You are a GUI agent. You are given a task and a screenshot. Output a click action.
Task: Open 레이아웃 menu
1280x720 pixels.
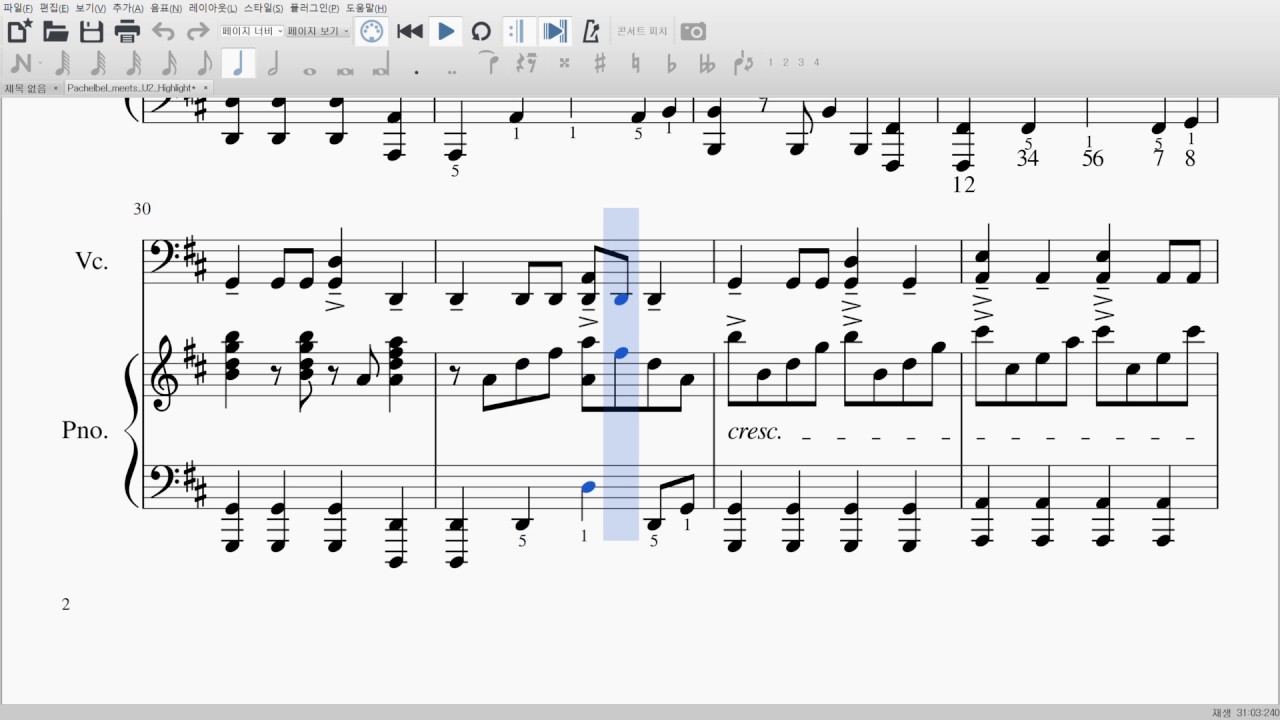(x=213, y=8)
